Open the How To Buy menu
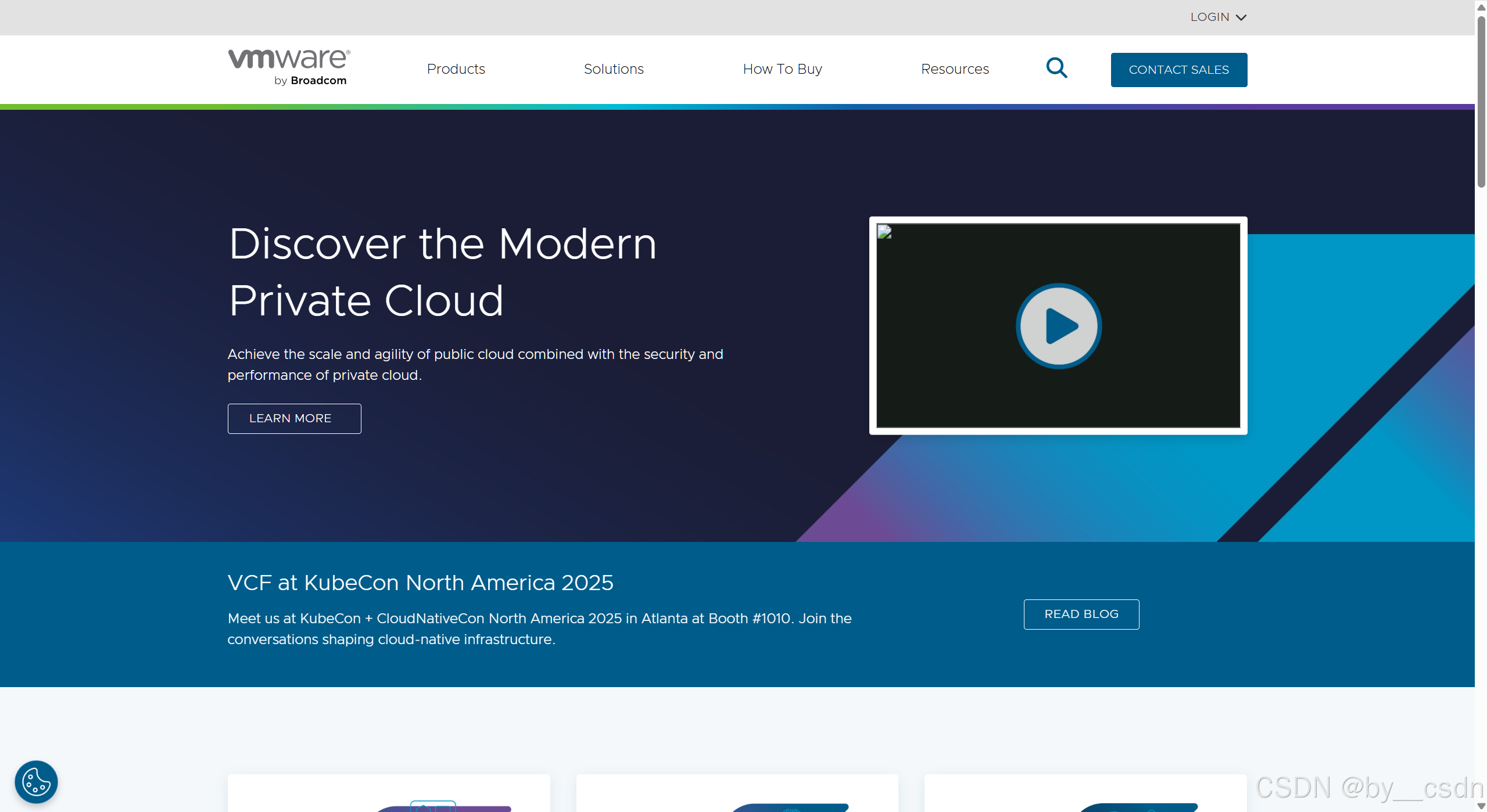1487x812 pixels. click(782, 69)
